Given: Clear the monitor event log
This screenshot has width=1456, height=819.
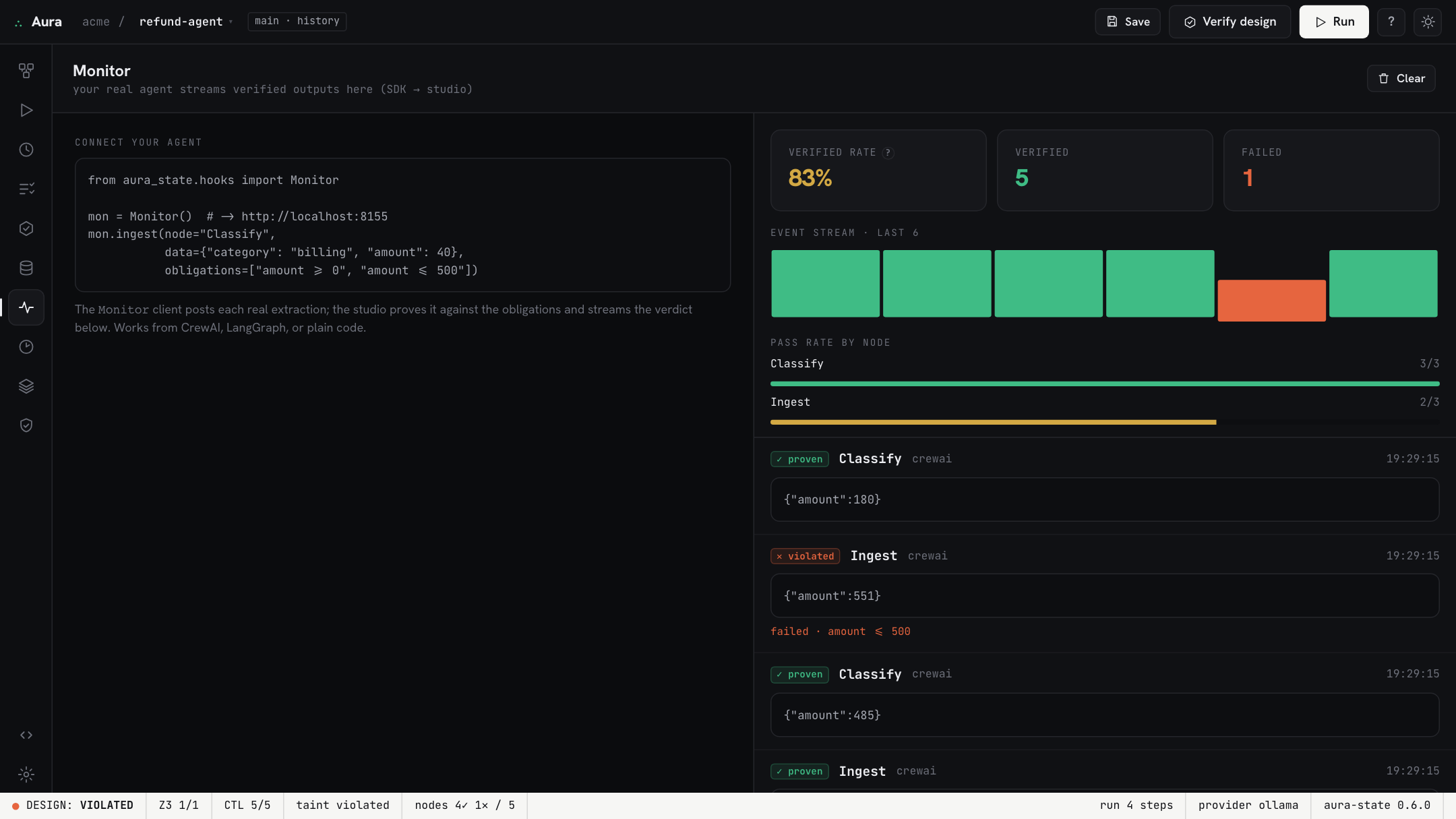Looking at the screenshot, I should tap(1401, 78).
